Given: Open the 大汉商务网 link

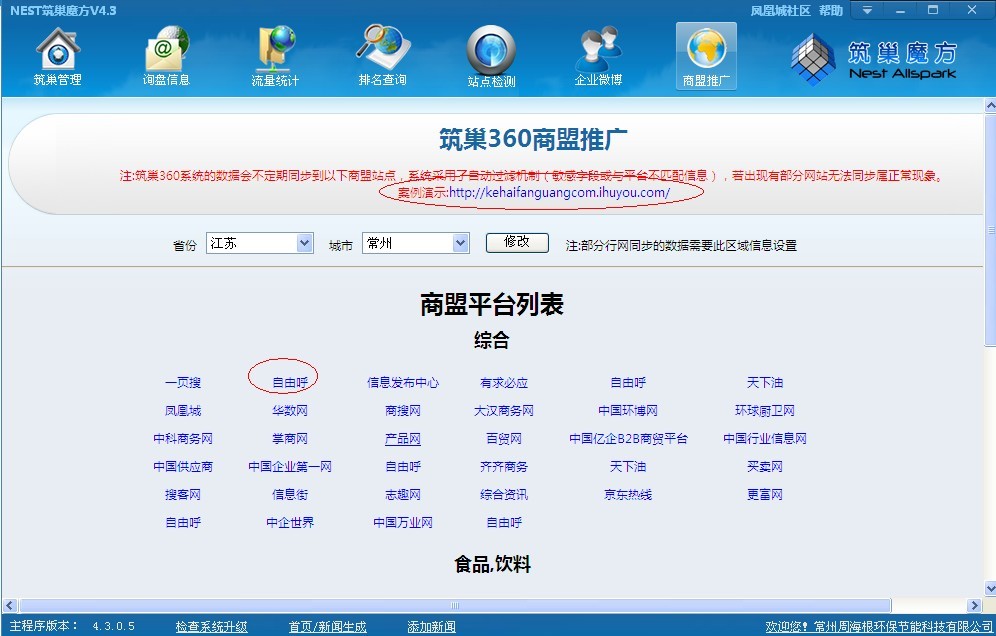Looking at the screenshot, I should 504,410.
